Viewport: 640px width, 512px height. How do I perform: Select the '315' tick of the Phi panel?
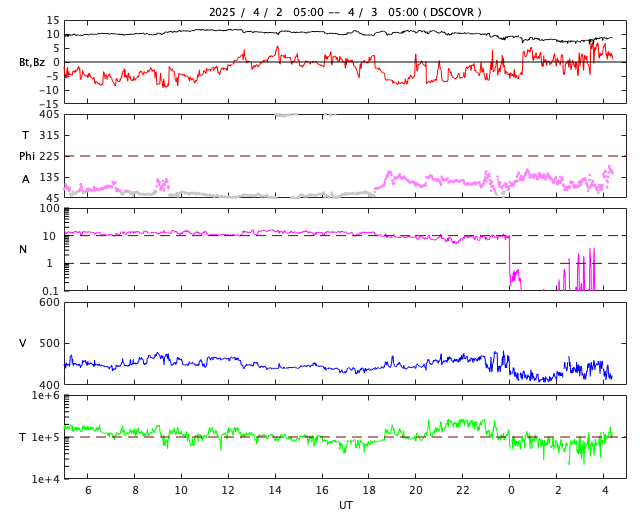[49, 136]
